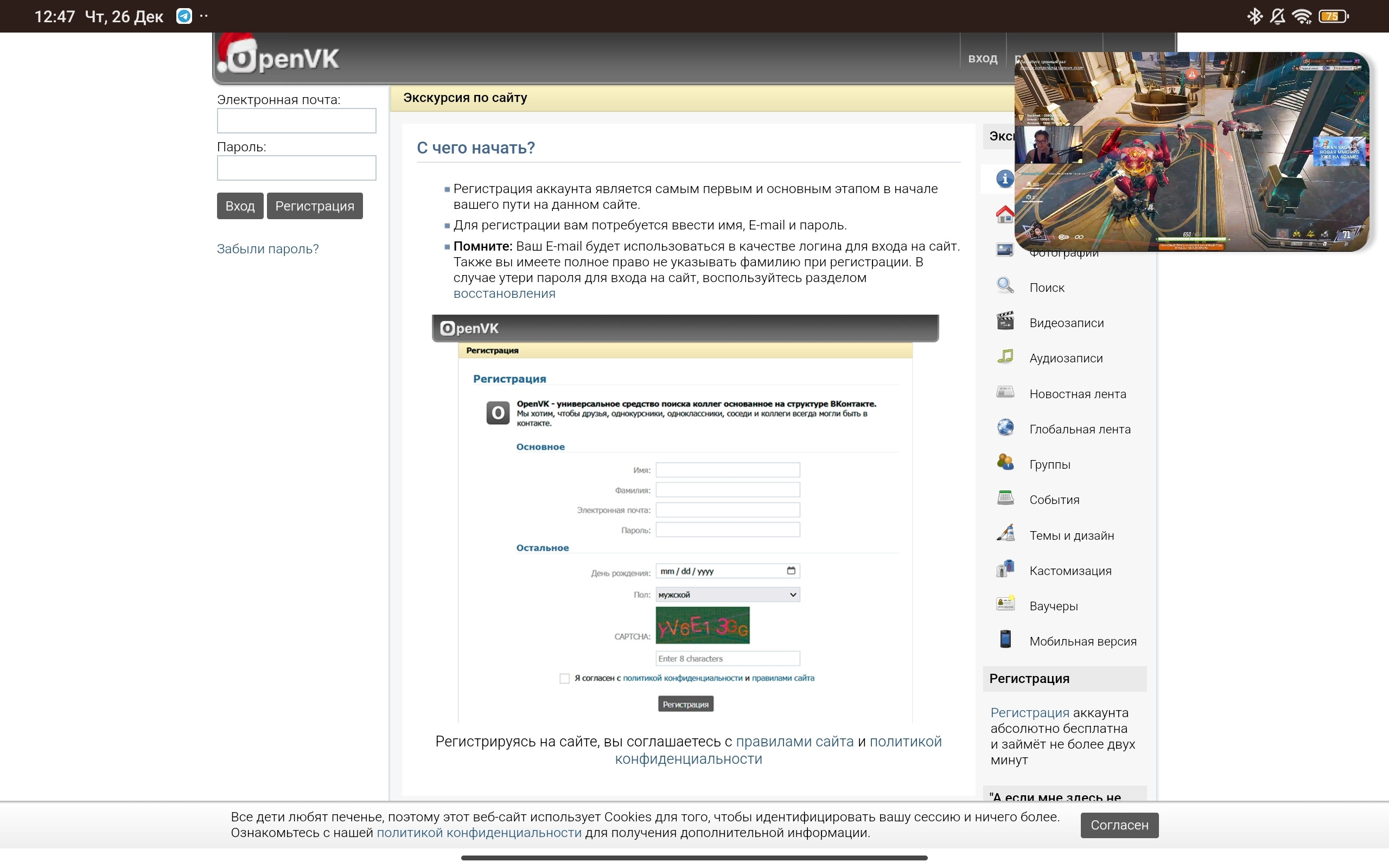Screen dimensions: 1389x868
Task: Open the мужской gender dropdown
Action: [727, 595]
